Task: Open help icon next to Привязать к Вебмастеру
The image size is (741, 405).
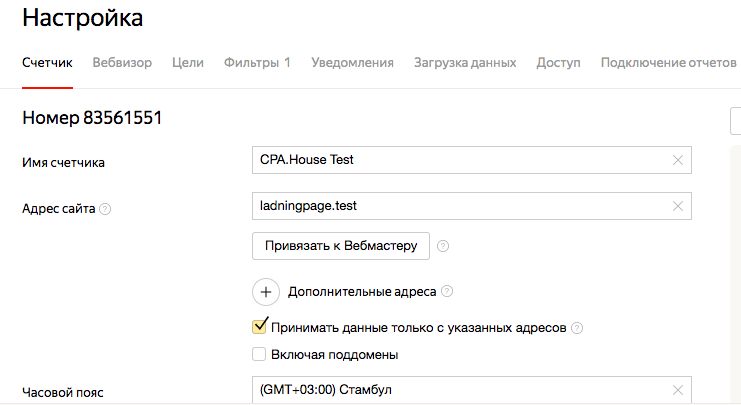Action: [443, 245]
